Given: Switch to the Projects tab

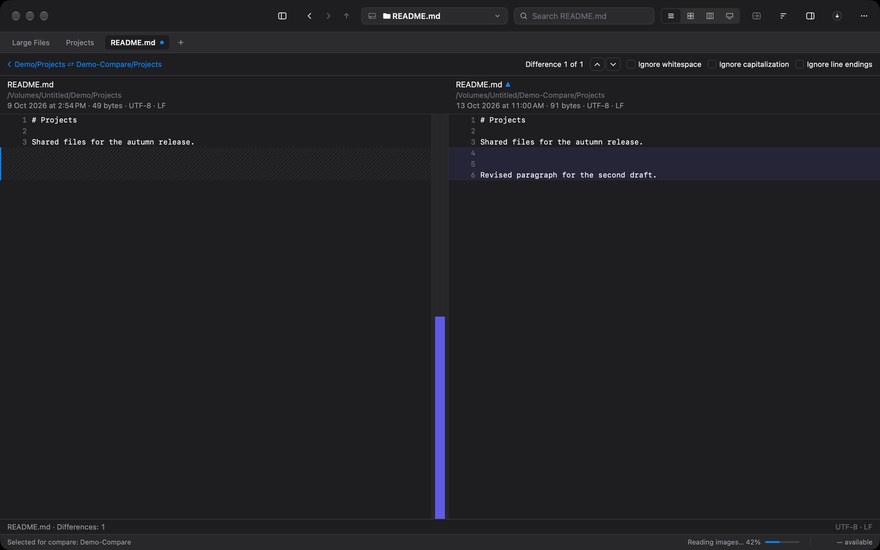Looking at the screenshot, I should (x=80, y=43).
